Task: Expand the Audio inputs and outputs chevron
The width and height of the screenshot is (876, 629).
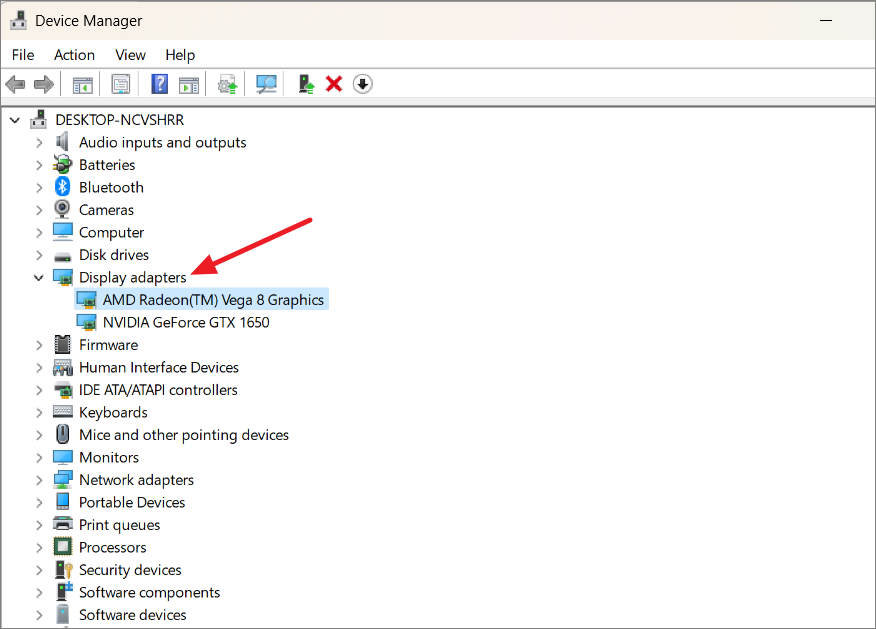Action: click(x=39, y=142)
